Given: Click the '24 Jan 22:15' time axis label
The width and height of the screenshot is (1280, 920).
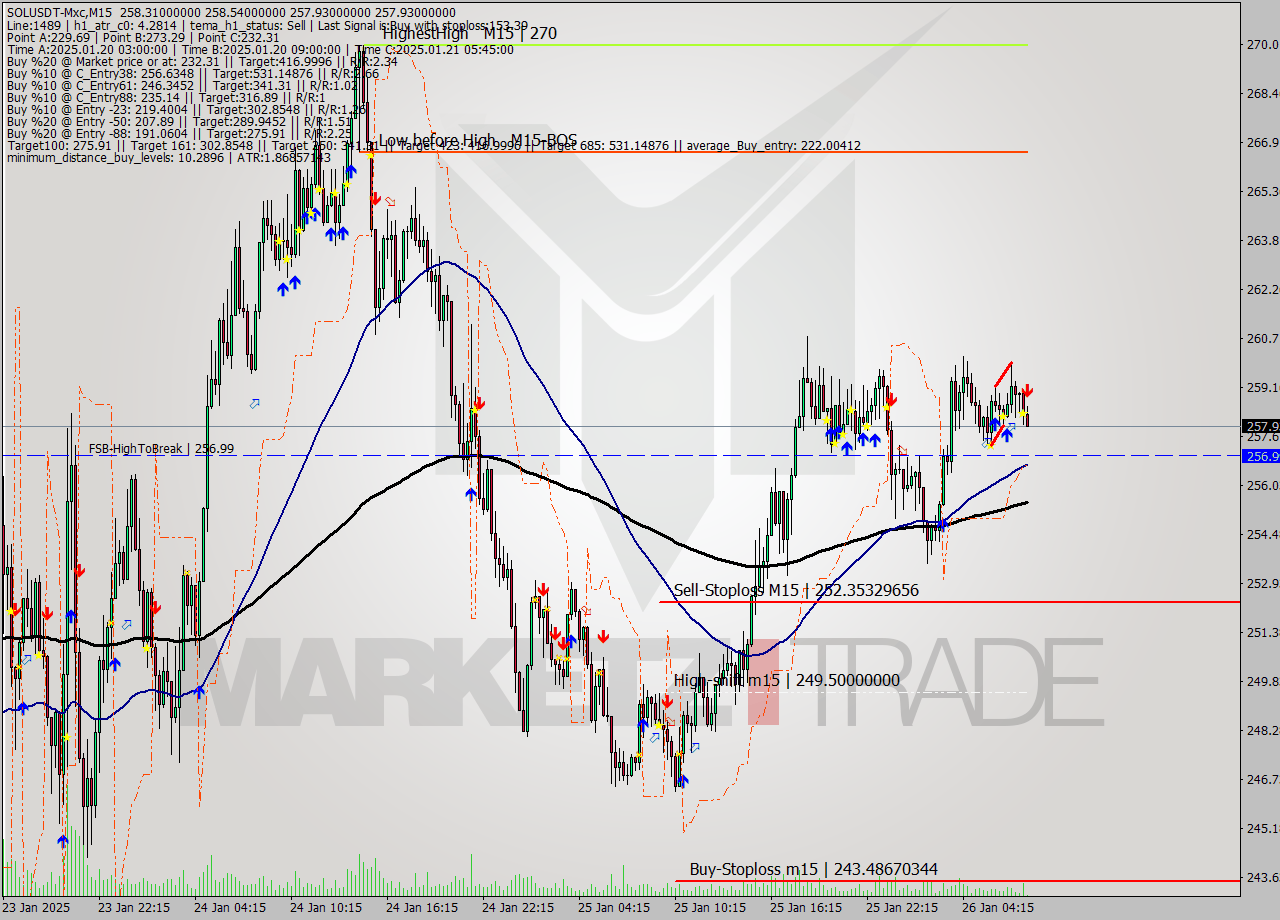Looking at the screenshot, I should click(x=518, y=908).
